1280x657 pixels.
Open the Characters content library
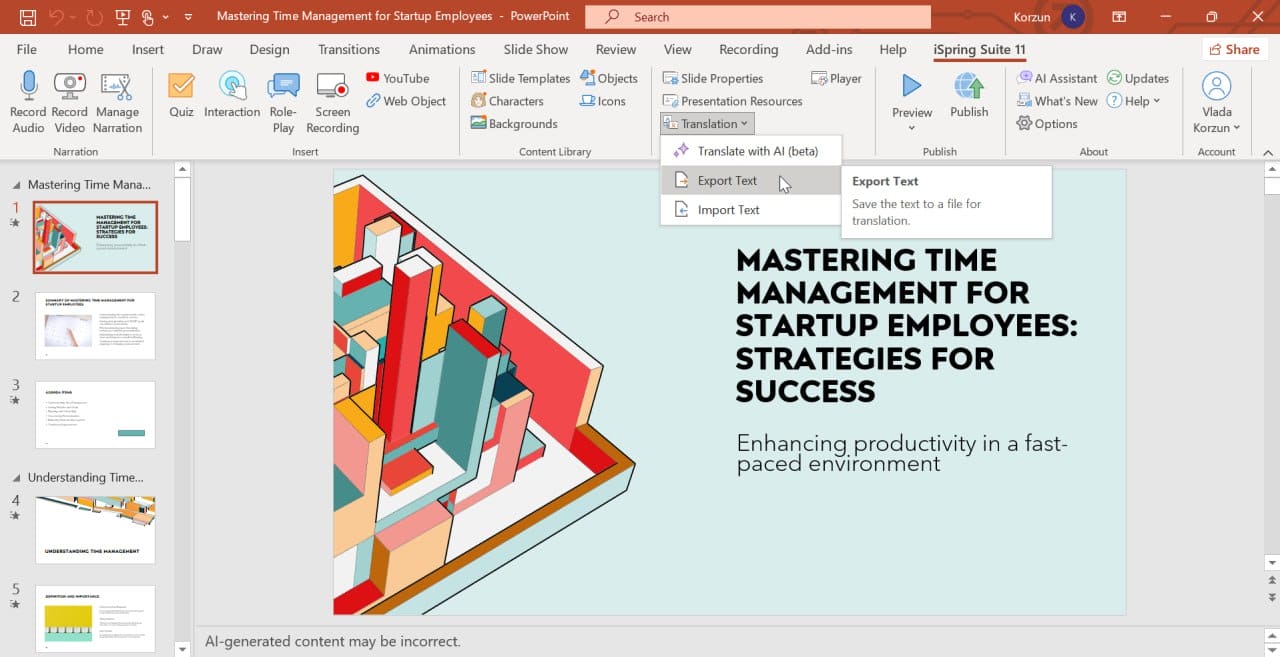(x=507, y=101)
